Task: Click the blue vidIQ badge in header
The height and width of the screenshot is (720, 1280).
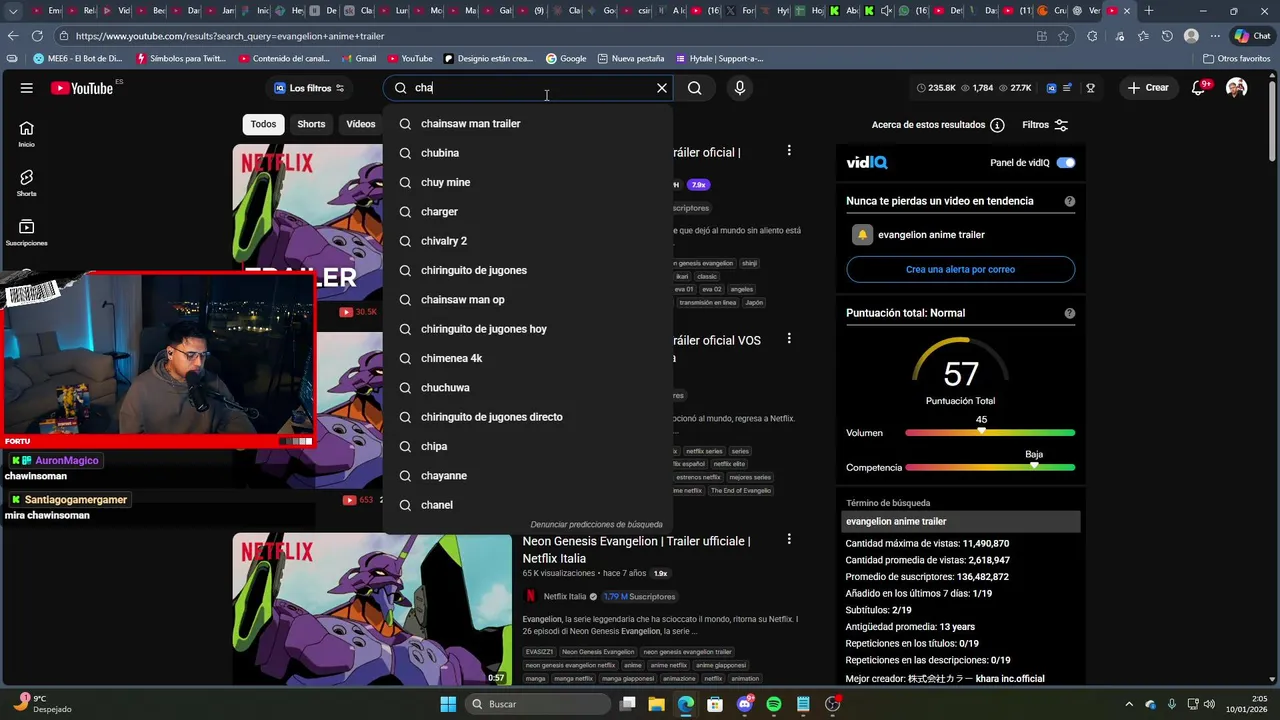Action: [1051, 88]
